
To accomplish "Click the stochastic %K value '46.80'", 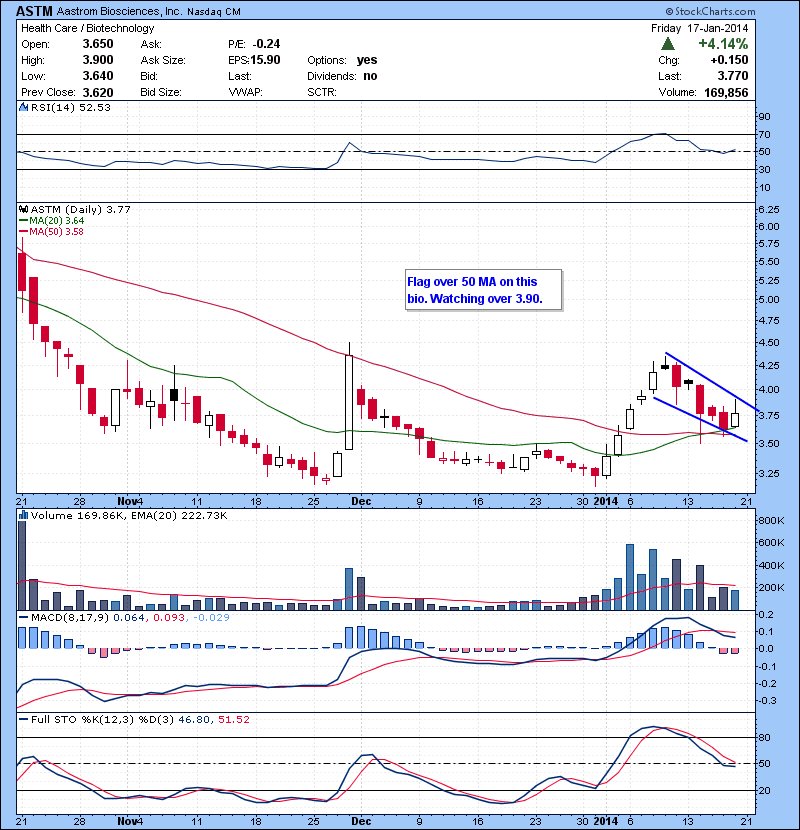I will point(194,719).
